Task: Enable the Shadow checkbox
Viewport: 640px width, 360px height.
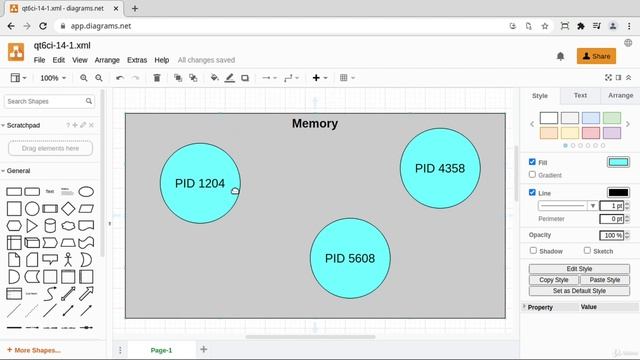Action: click(533, 251)
